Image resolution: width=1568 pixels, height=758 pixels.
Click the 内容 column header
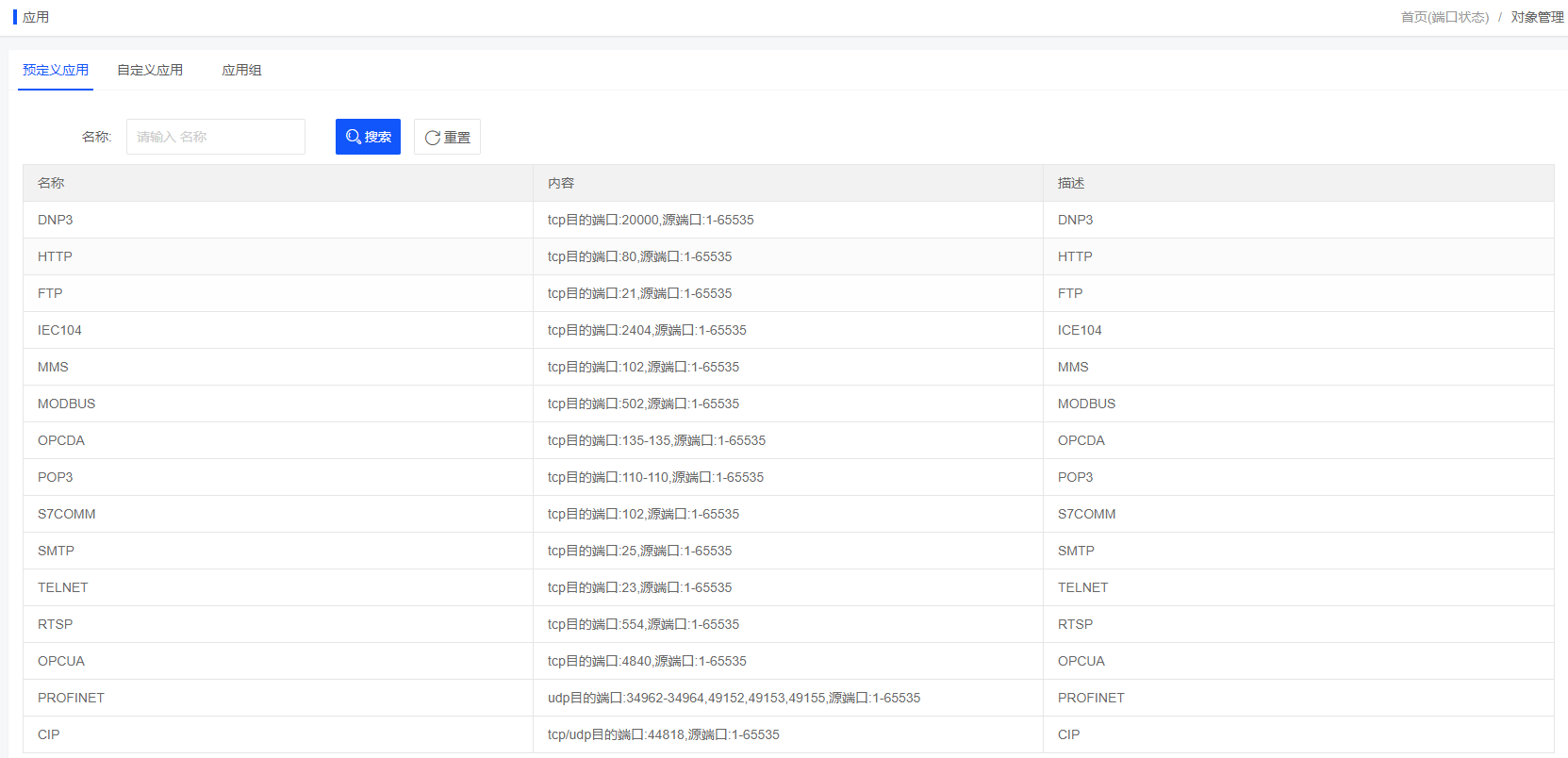coord(788,183)
